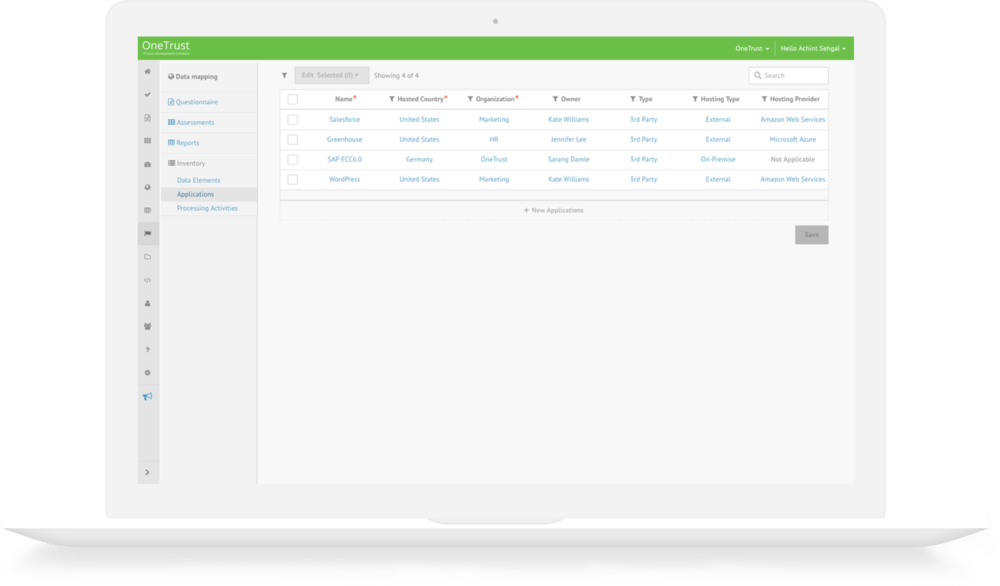Open the document icon in the sidebar
This screenshot has height=586, width=1000.
click(x=147, y=118)
